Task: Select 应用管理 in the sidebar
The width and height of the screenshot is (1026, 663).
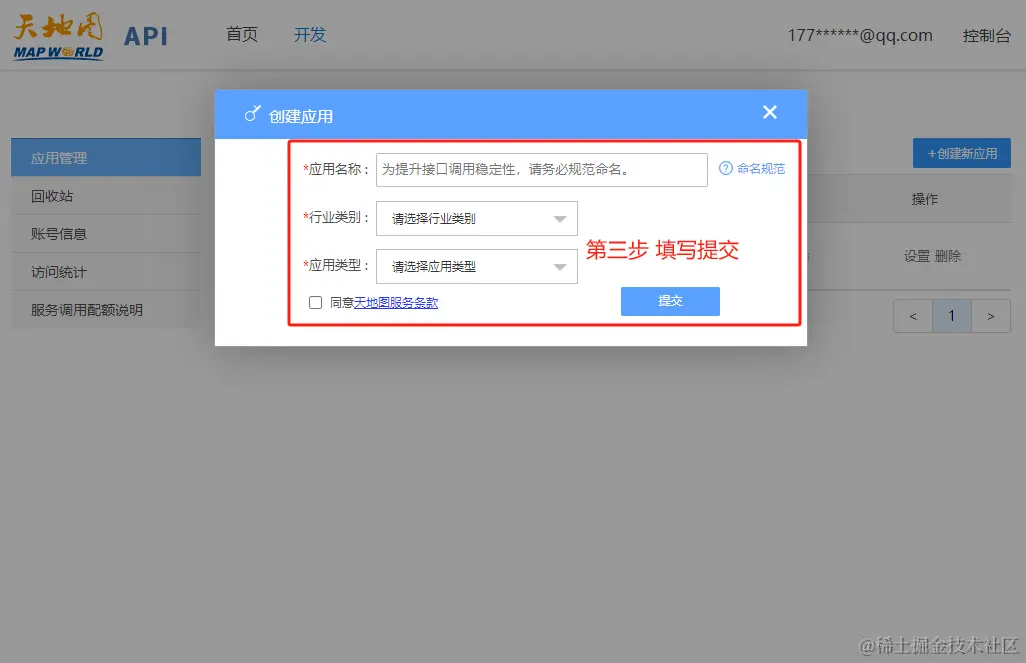Action: point(106,158)
